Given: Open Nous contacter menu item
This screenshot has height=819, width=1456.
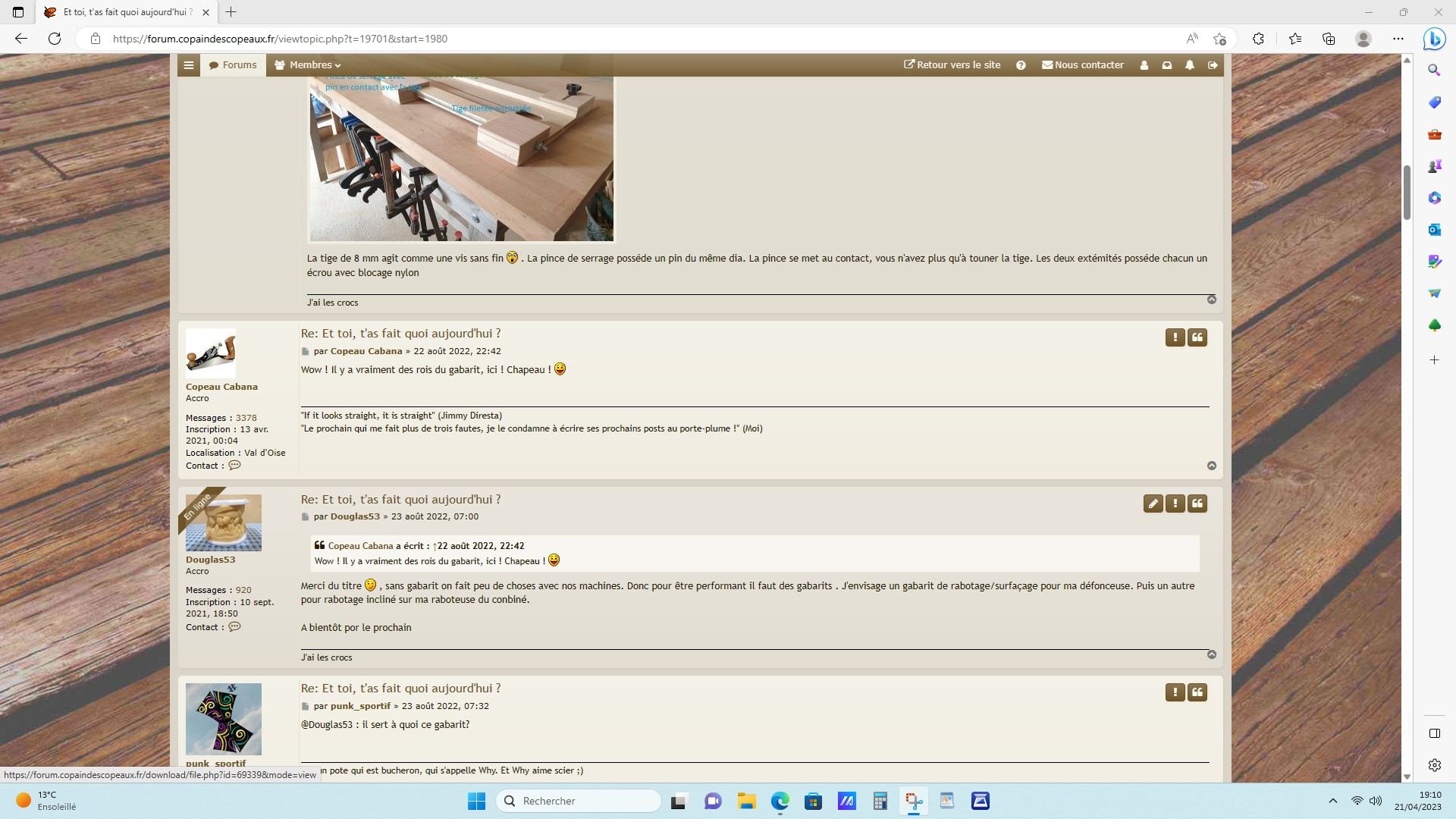Looking at the screenshot, I should point(1082,65).
